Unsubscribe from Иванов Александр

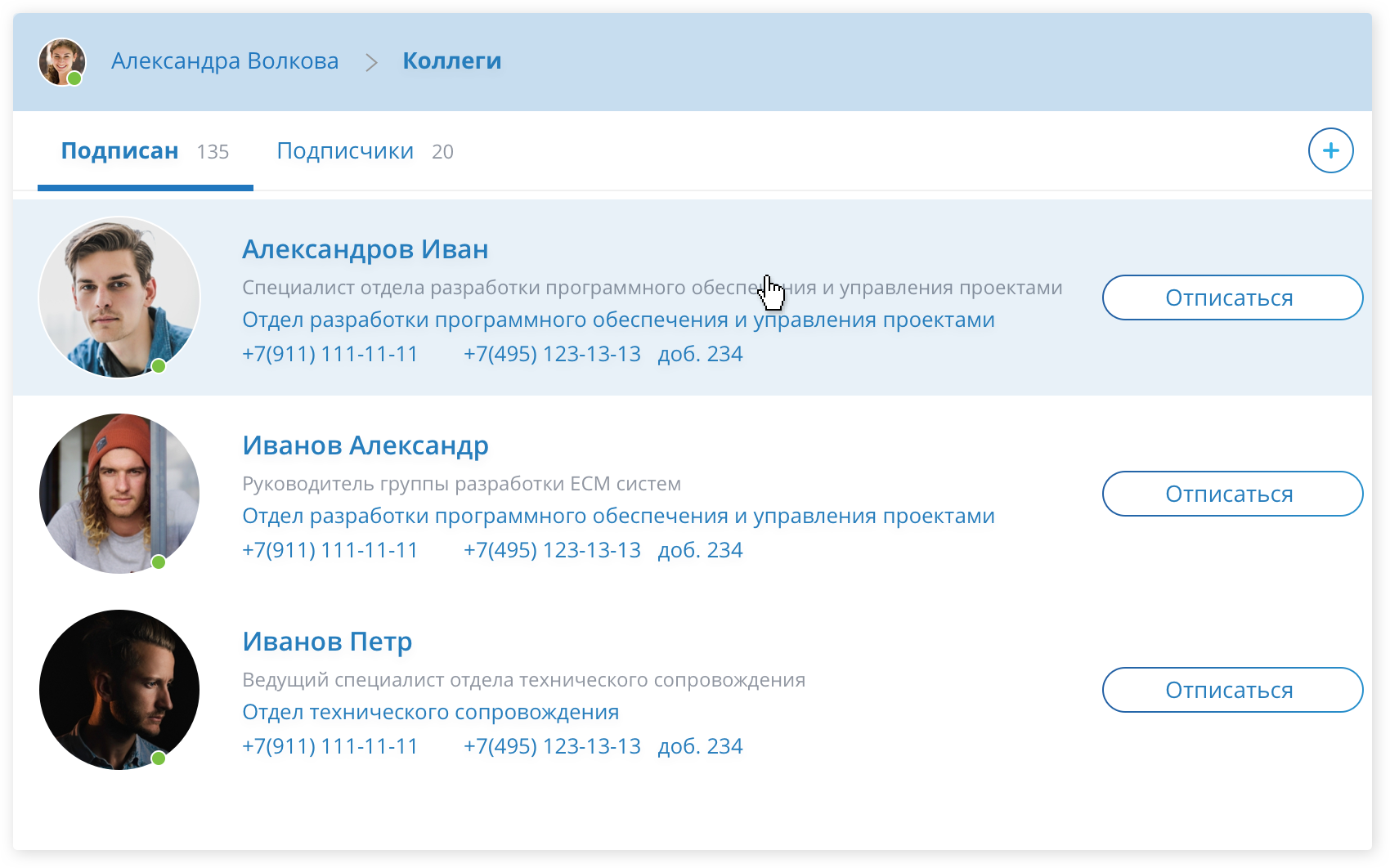[1231, 494]
